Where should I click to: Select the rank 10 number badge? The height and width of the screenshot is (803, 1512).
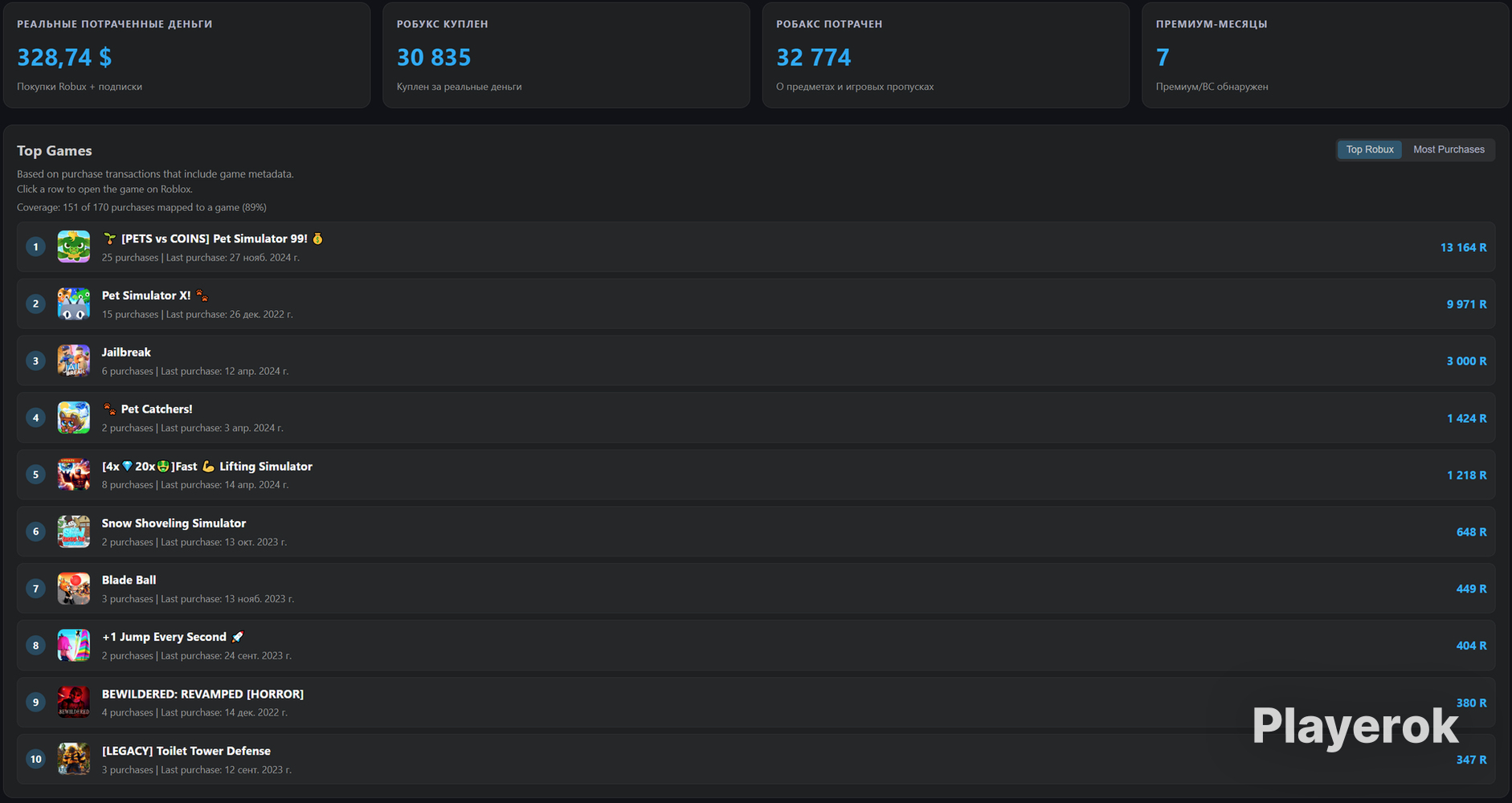click(x=35, y=759)
